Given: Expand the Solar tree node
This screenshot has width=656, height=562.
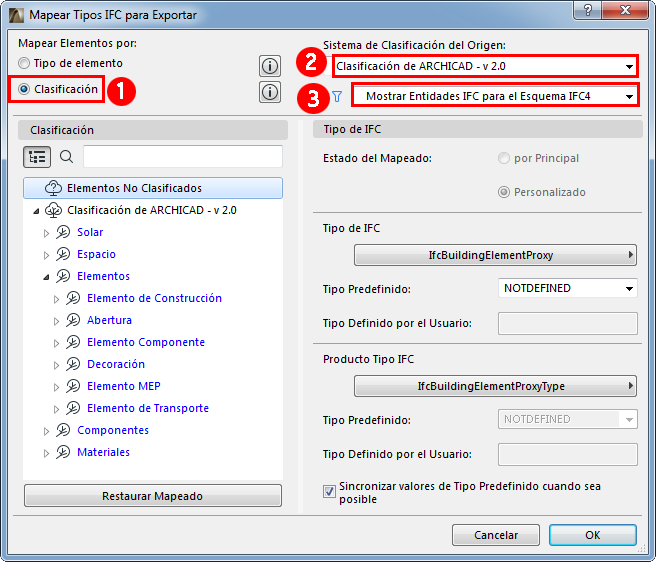Looking at the screenshot, I should click(x=46, y=233).
